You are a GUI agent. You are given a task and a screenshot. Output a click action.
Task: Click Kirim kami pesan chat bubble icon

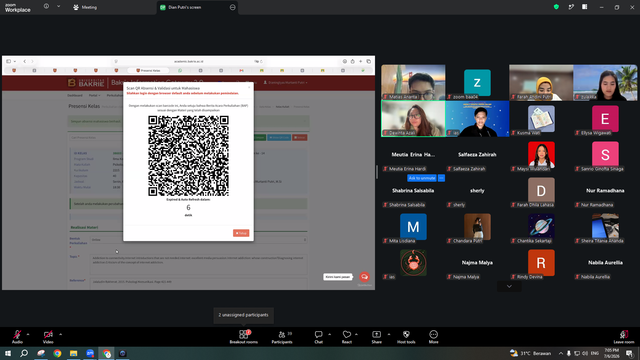[364, 277]
